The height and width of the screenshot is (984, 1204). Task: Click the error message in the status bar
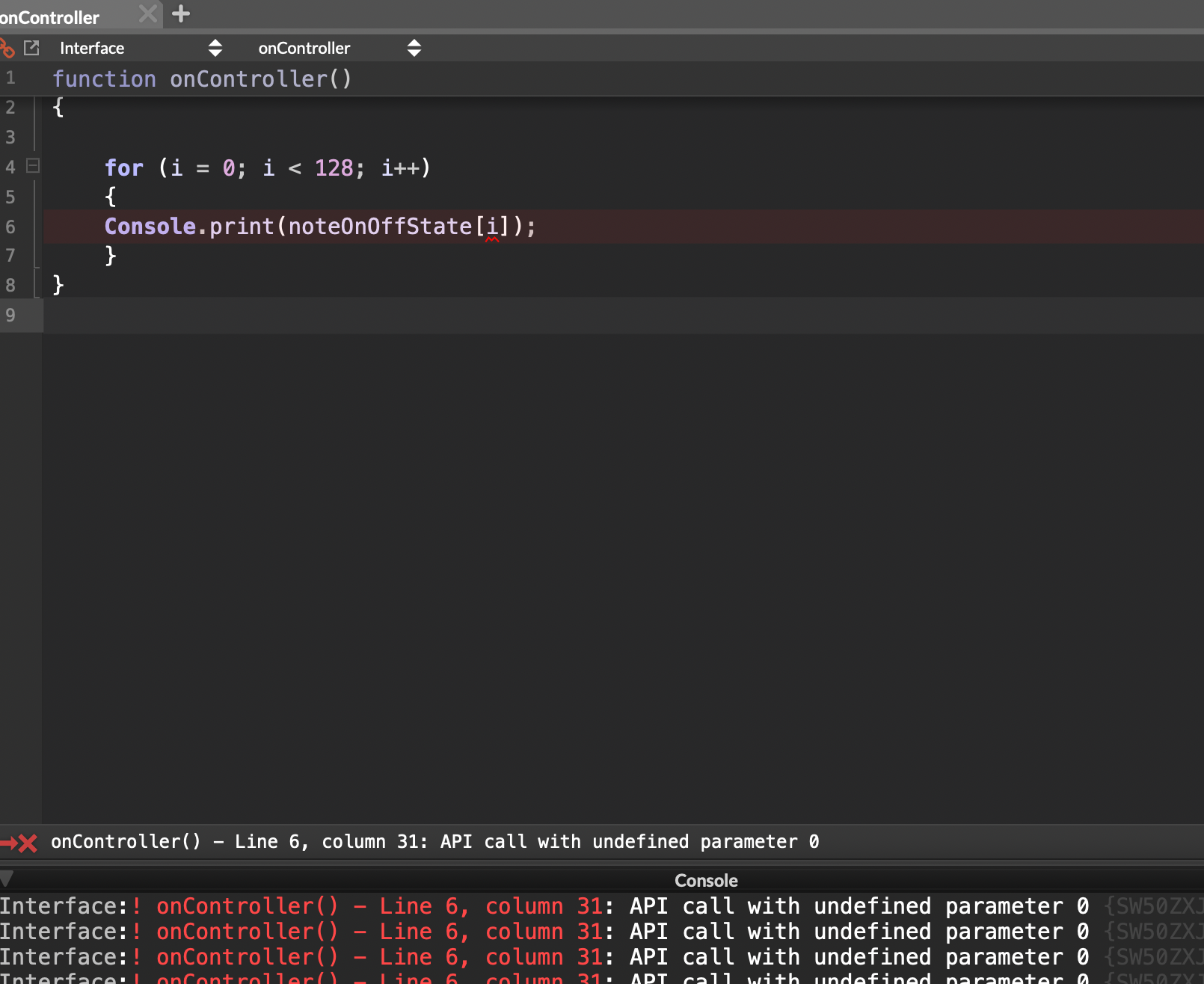coord(434,842)
